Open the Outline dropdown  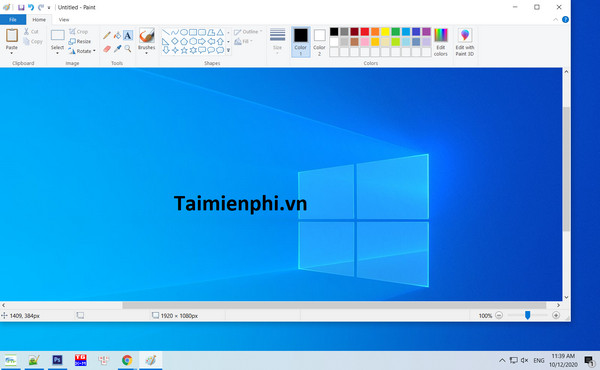(x=248, y=32)
